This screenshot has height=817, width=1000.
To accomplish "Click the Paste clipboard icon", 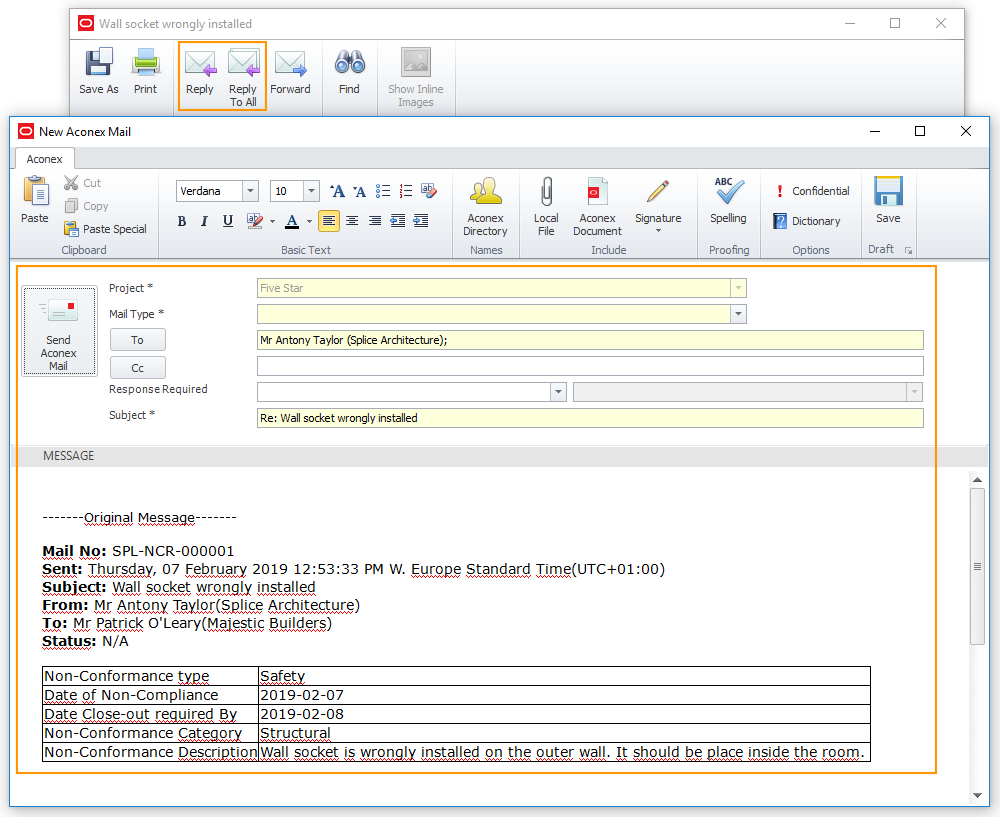I will (35, 191).
